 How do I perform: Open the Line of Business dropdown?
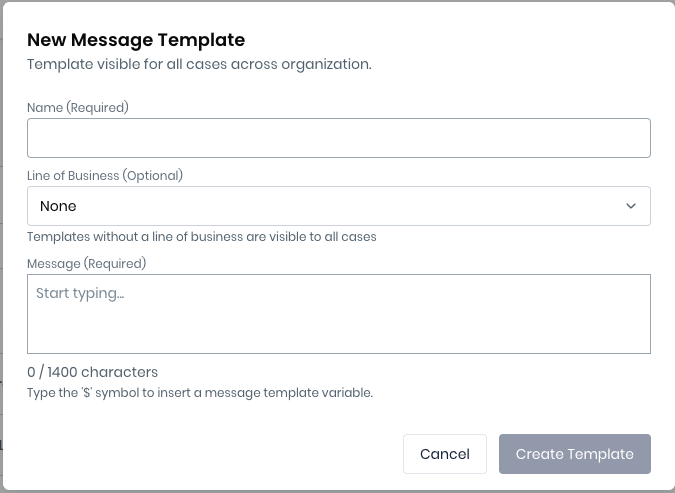pyautogui.click(x=338, y=206)
